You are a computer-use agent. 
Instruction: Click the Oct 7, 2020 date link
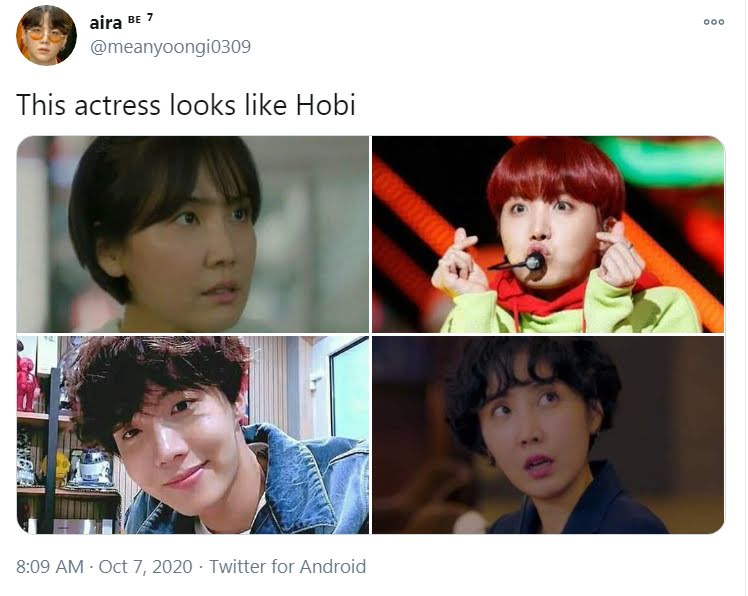[x=145, y=566]
